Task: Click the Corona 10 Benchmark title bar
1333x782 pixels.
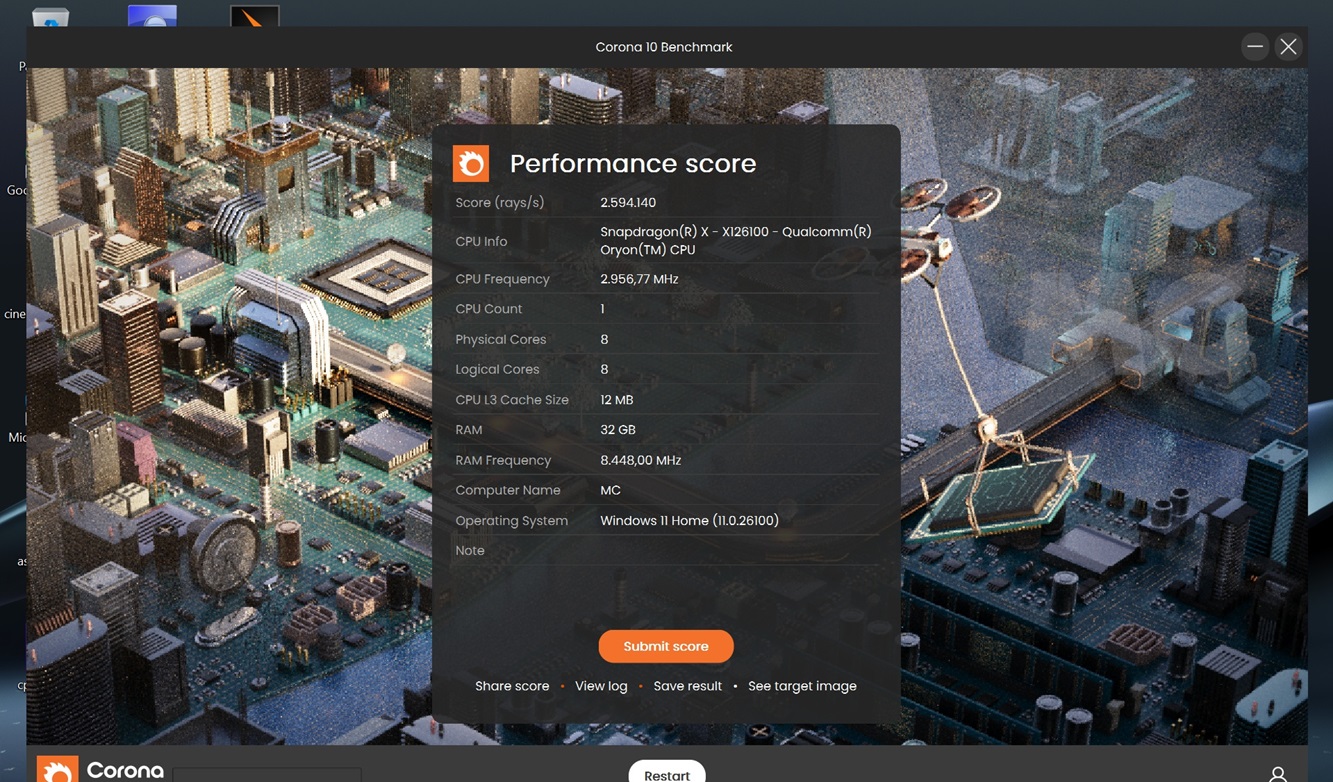Action: tap(663, 47)
